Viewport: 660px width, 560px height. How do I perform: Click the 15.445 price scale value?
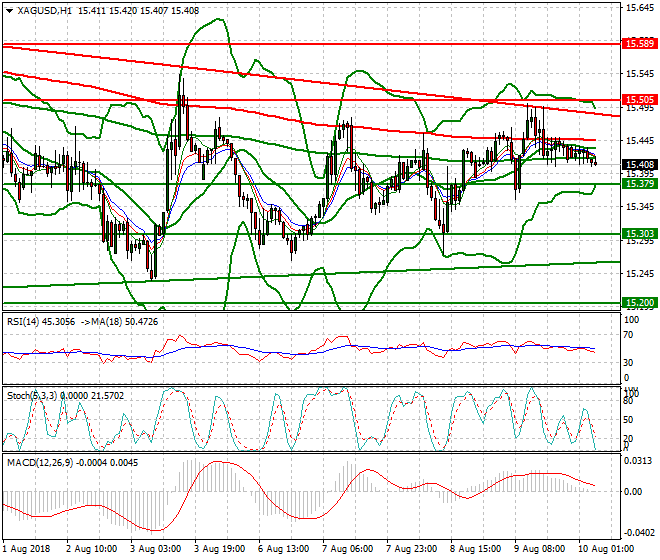click(640, 141)
